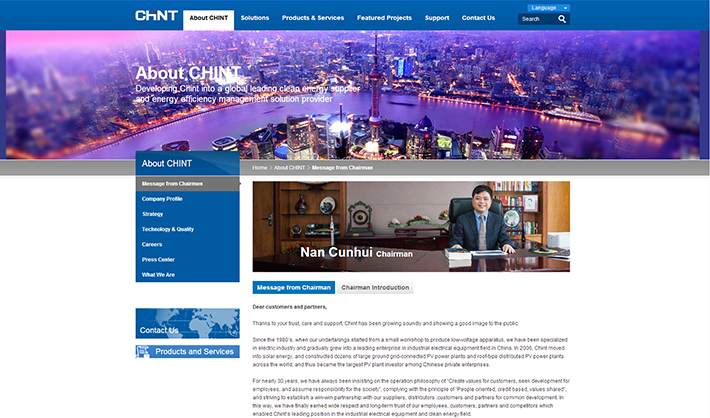This screenshot has width=710, height=418.
Task: Switch to the Chairman Introduction tab
Action: (375, 288)
